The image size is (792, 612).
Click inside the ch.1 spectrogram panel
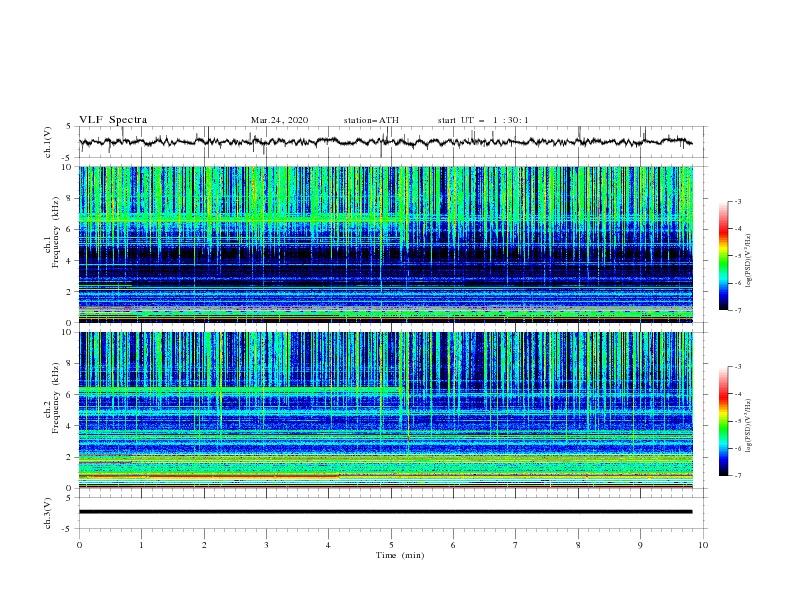point(386,244)
